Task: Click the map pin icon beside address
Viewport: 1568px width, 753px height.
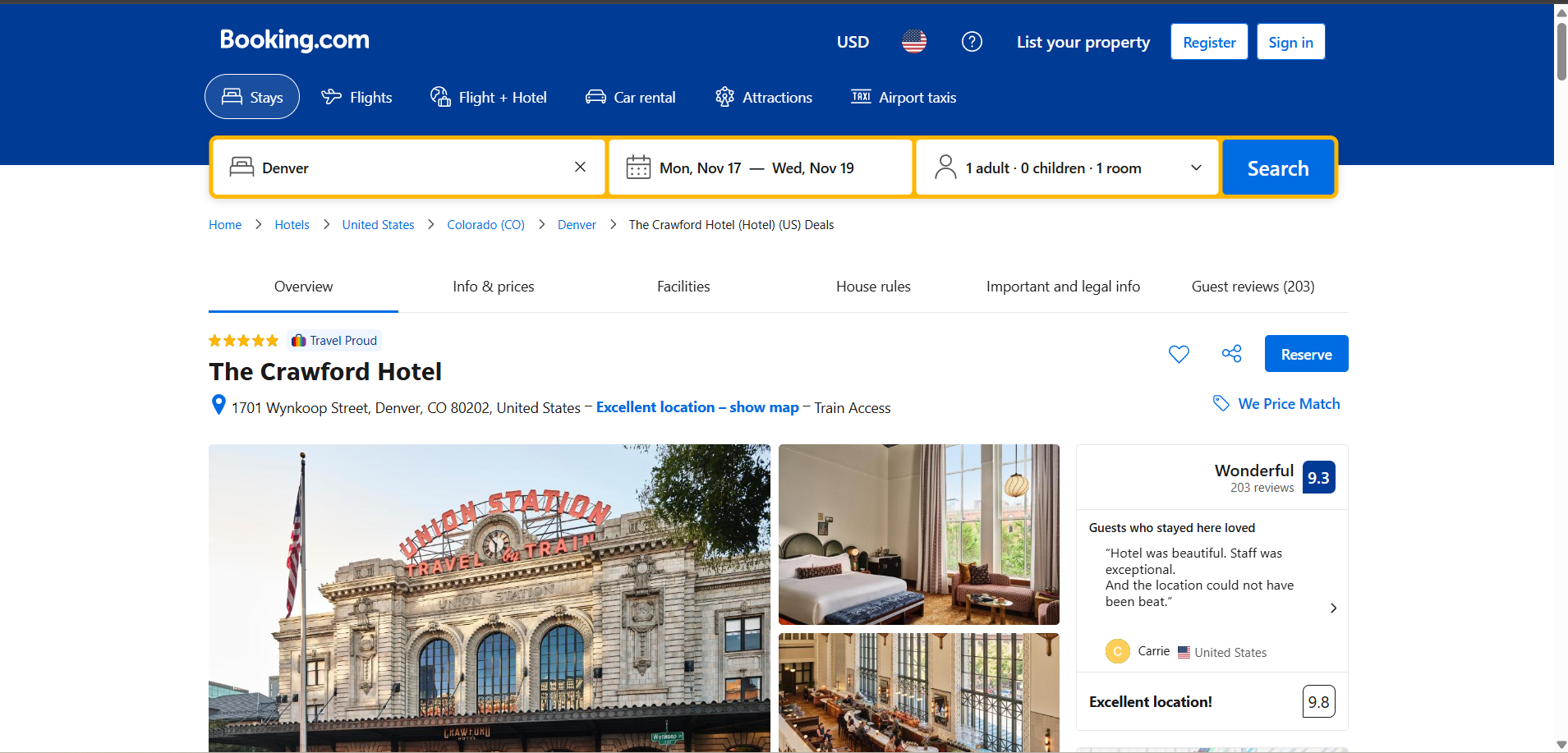Action: (x=218, y=405)
